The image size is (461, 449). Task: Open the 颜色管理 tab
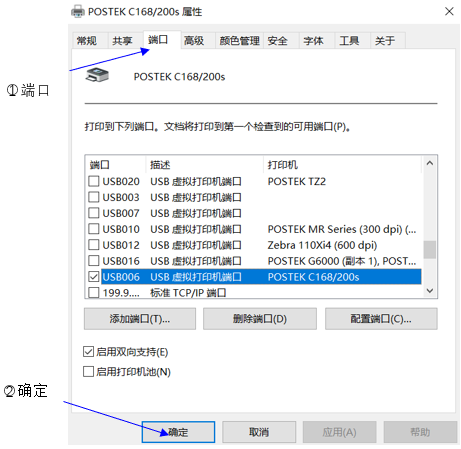(239, 41)
